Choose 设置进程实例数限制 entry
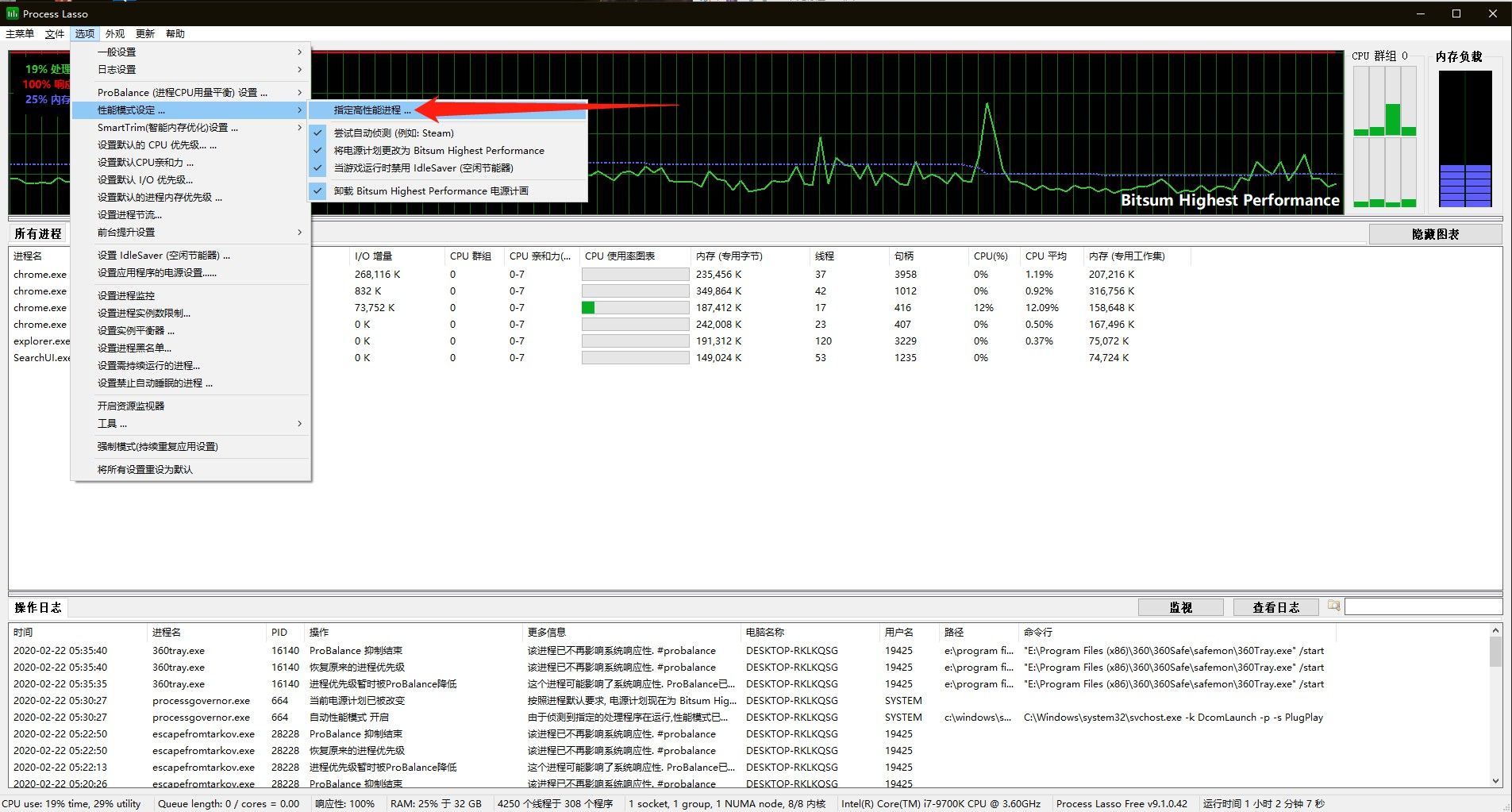 pos(190,314)
